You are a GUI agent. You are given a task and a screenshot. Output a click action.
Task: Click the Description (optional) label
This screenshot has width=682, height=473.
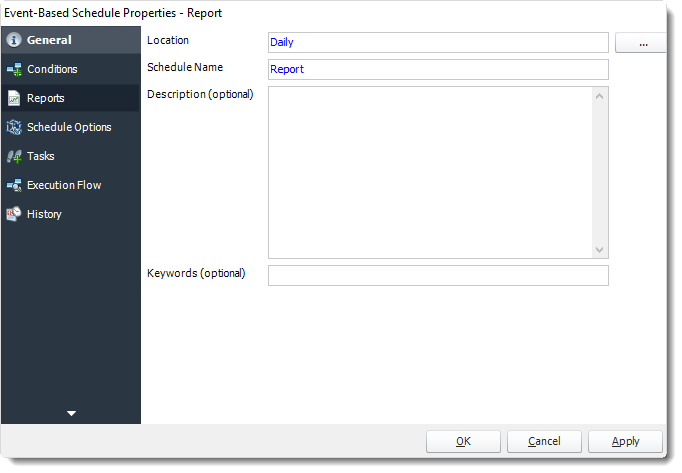(200, 94)
